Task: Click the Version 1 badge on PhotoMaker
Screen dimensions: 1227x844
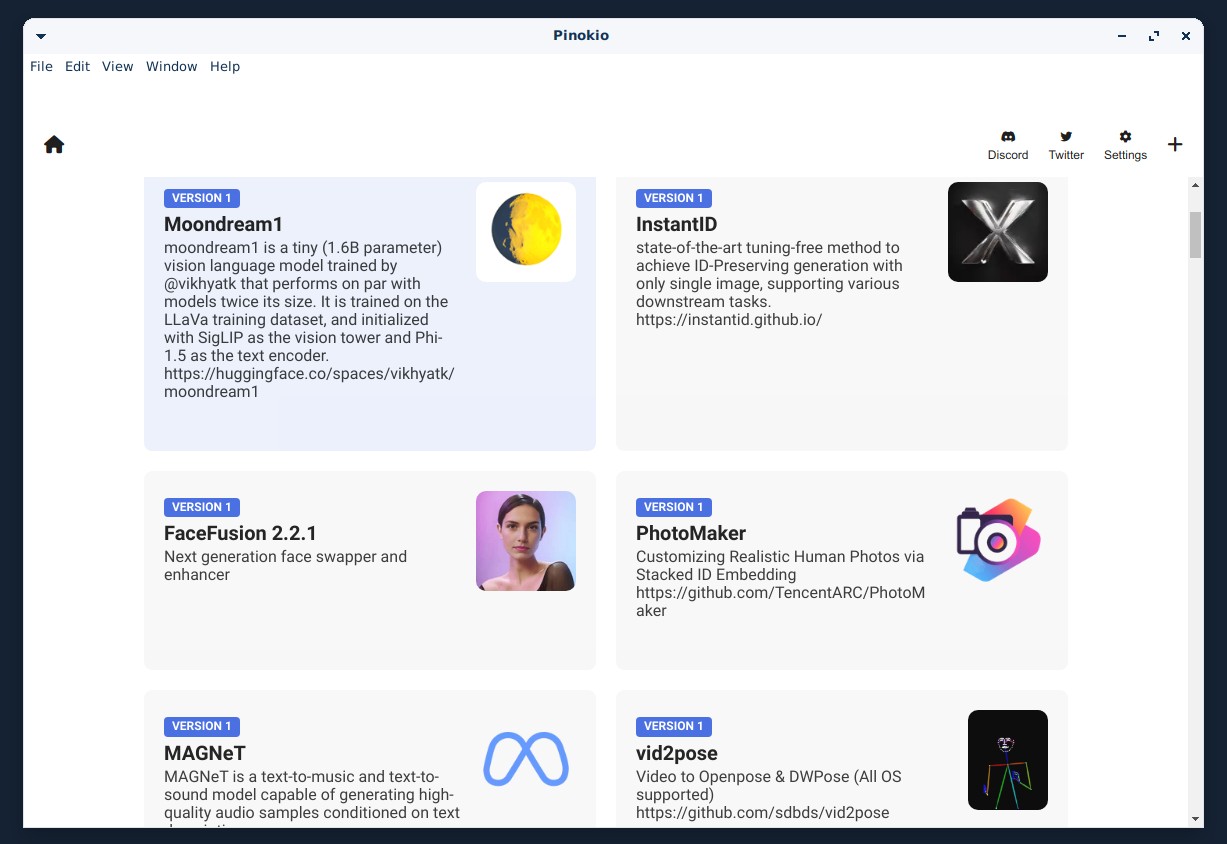Action: click(674, 507)
